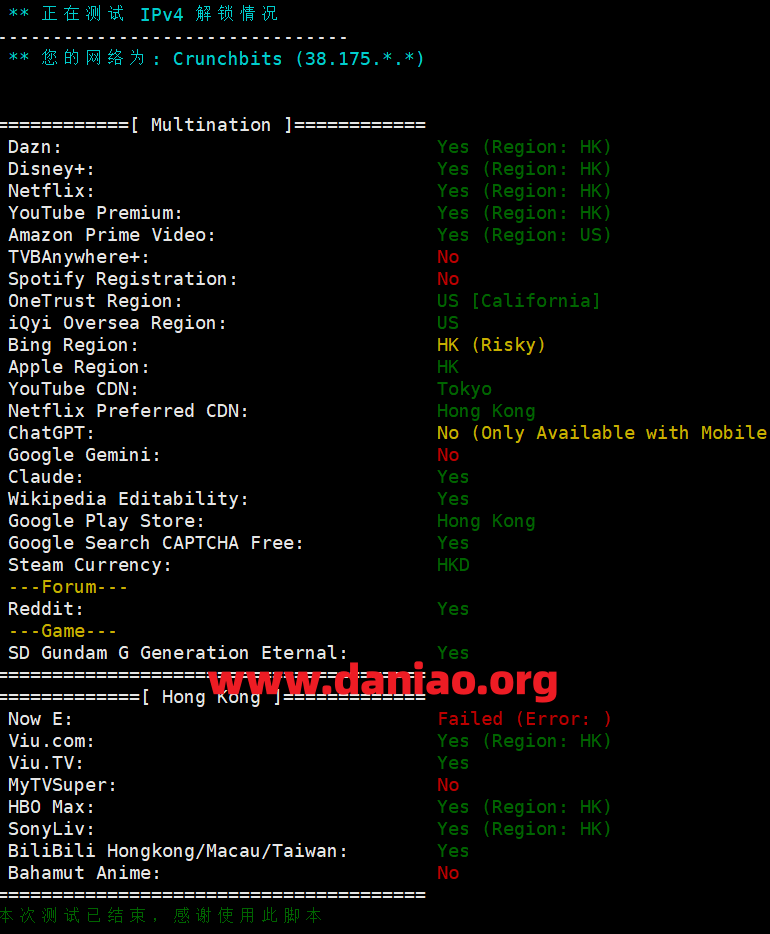Click the '正在测试 IPv4 解锁情况' header line
The width and height of the screenshot is (770, 934).
pyautogui.click(x=143, y=14)
